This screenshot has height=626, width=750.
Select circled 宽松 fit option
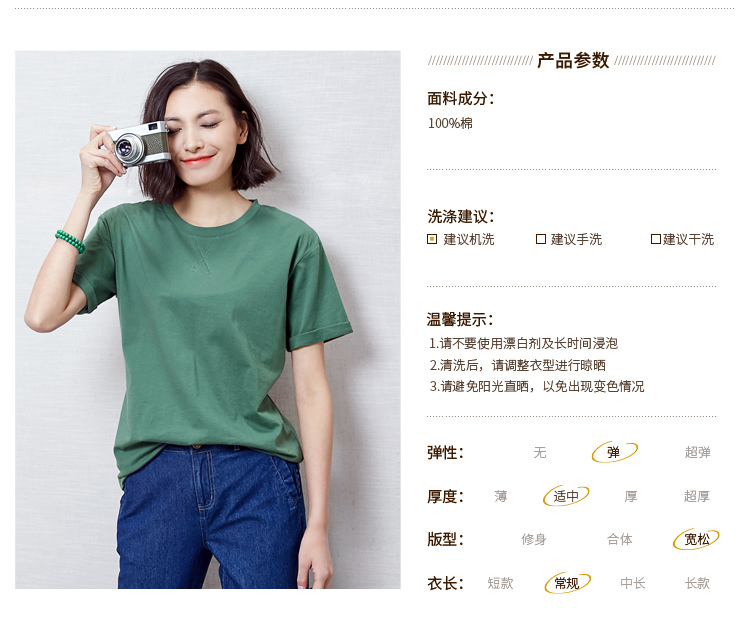(696, 539)
